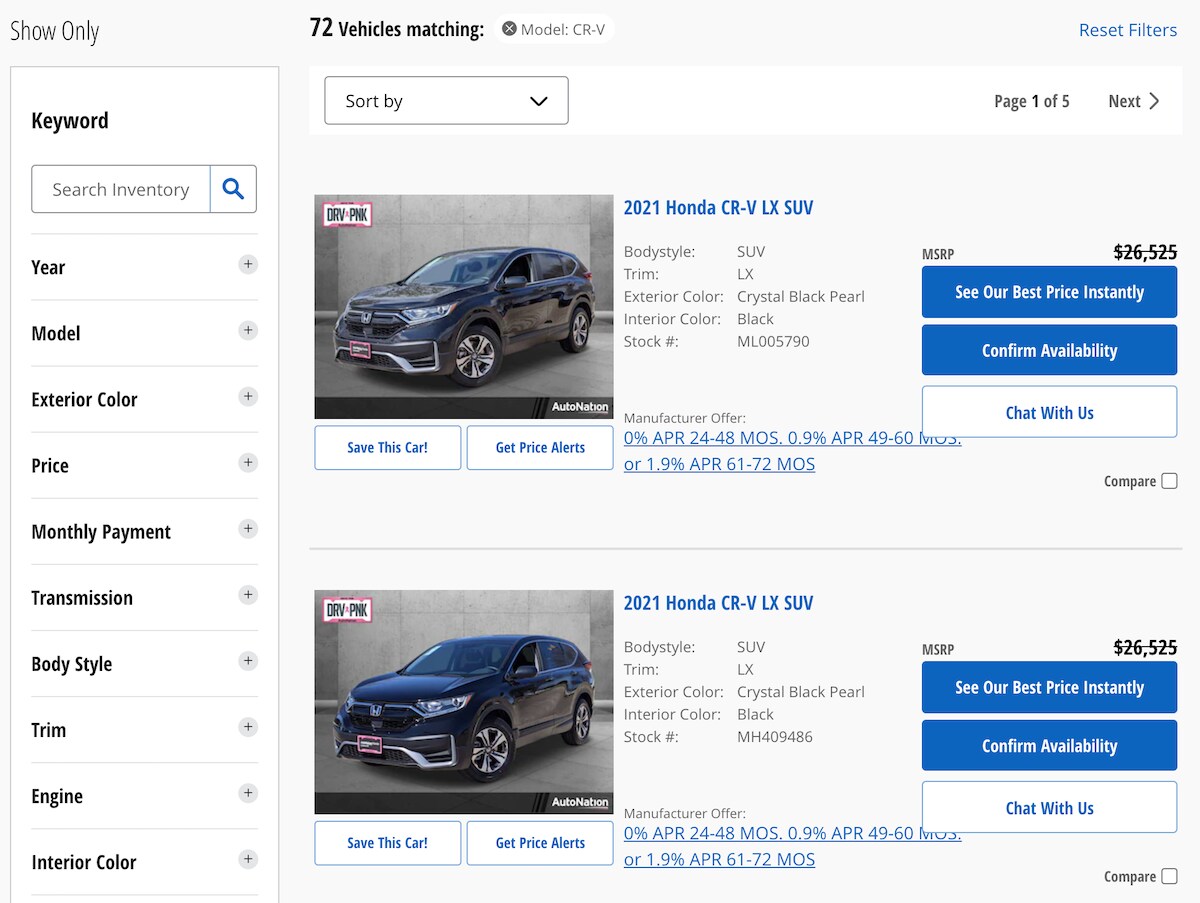Click Save This Car for stock MH409486
1200x903 pixels.
388,843
